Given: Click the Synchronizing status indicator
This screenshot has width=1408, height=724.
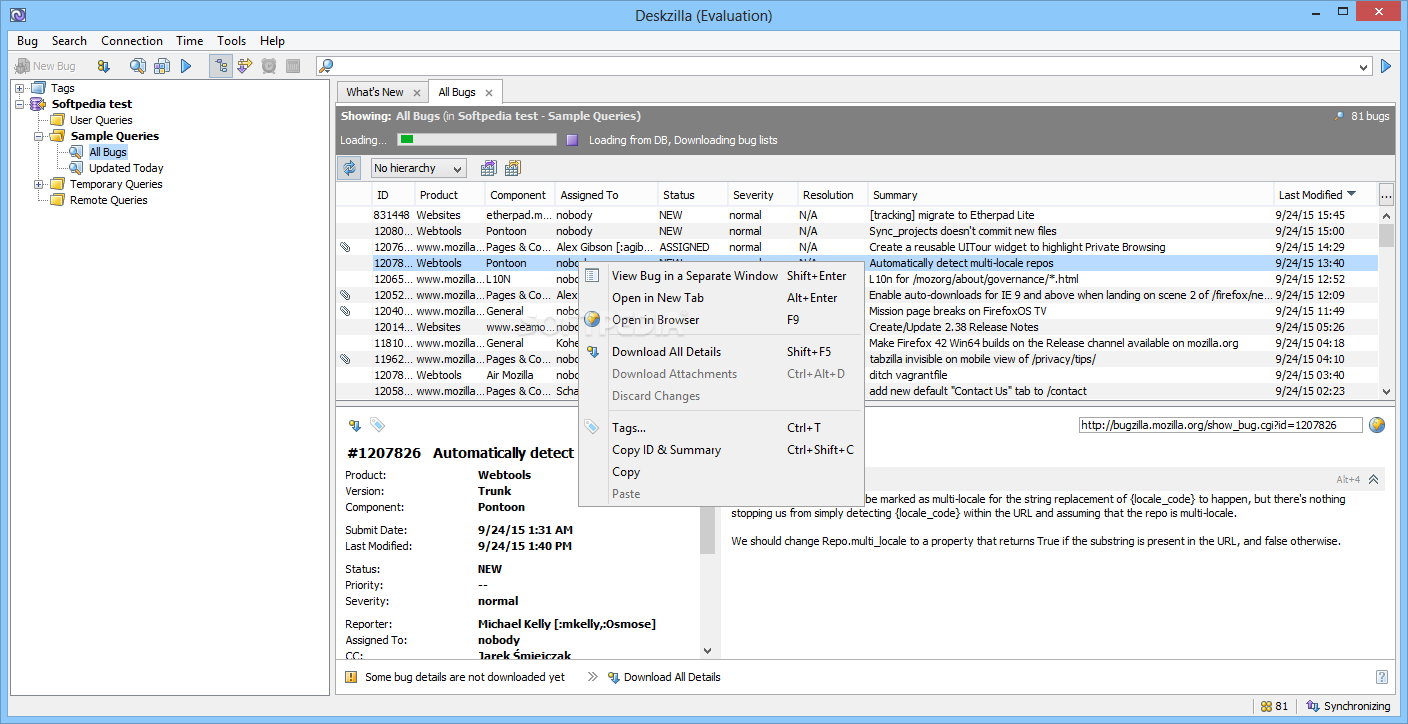Looking at the screenshot, I should tap(1348, 706).
